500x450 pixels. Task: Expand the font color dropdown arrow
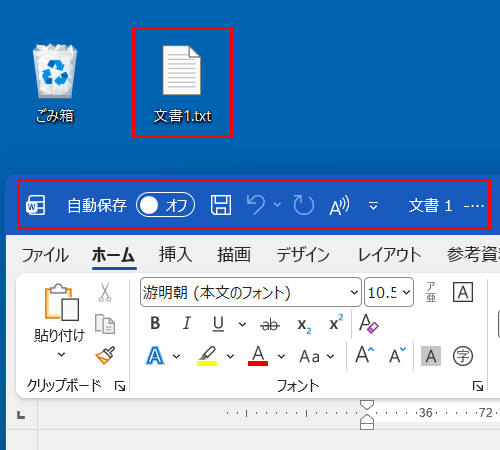282,356
